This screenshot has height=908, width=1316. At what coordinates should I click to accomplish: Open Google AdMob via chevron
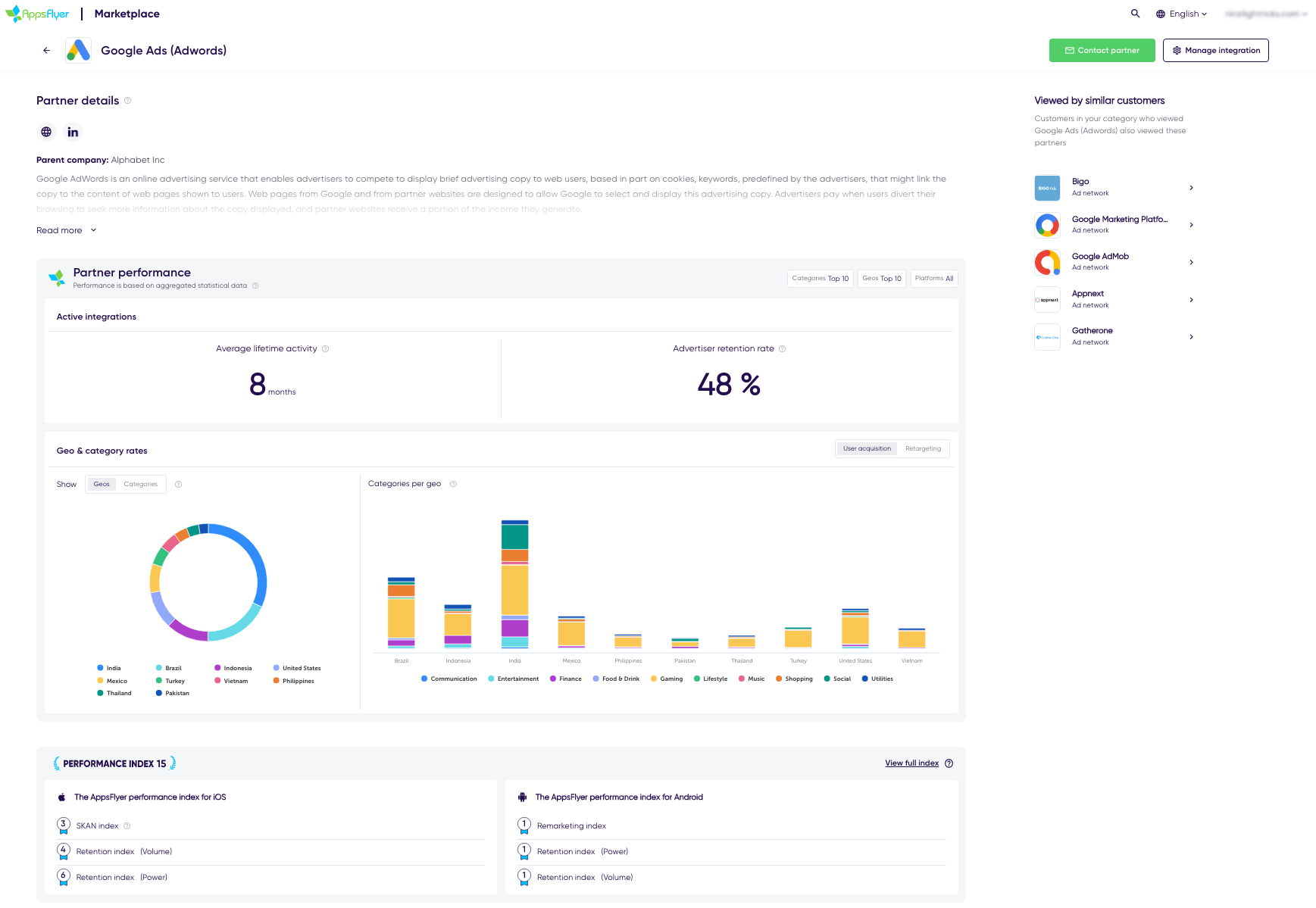1191,262
